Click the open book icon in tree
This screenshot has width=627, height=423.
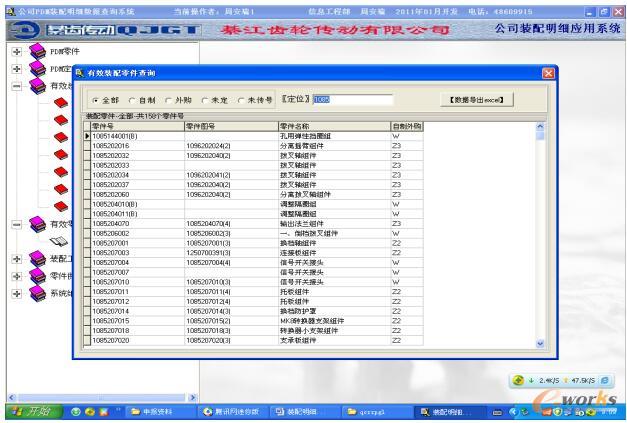click(60, 240)
